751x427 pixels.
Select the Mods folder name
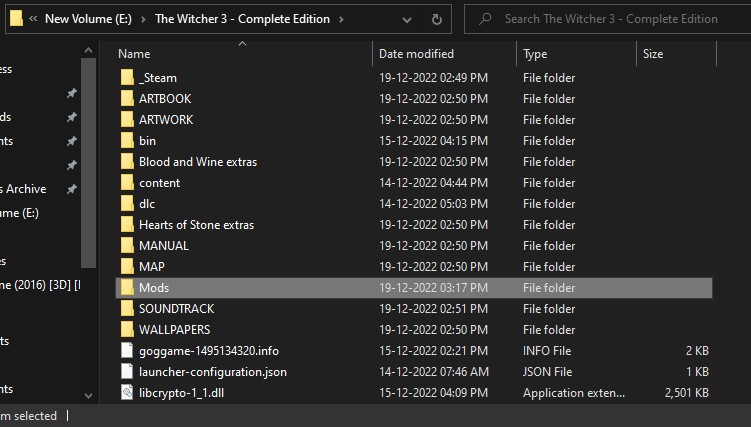point(154,288)
